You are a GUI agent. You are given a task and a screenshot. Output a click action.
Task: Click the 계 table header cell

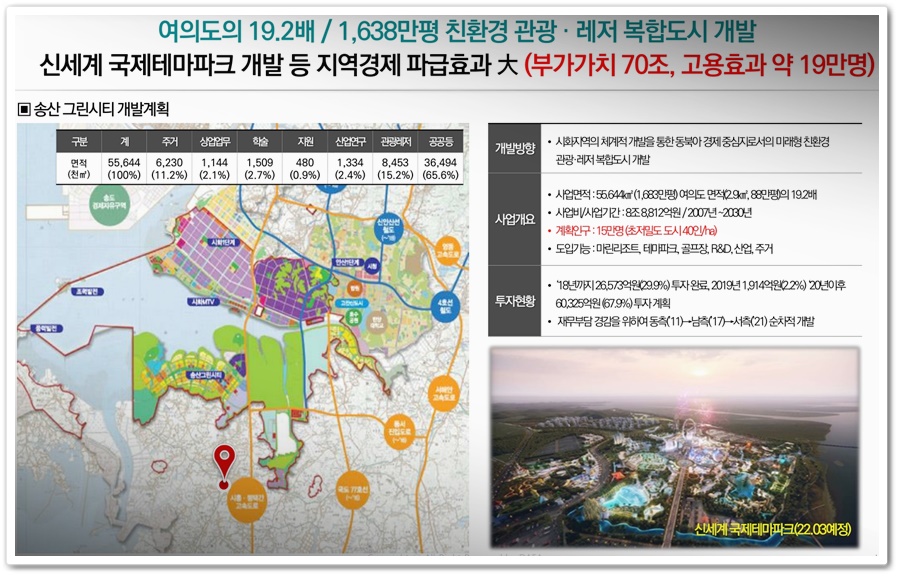[x=125, y=141]
